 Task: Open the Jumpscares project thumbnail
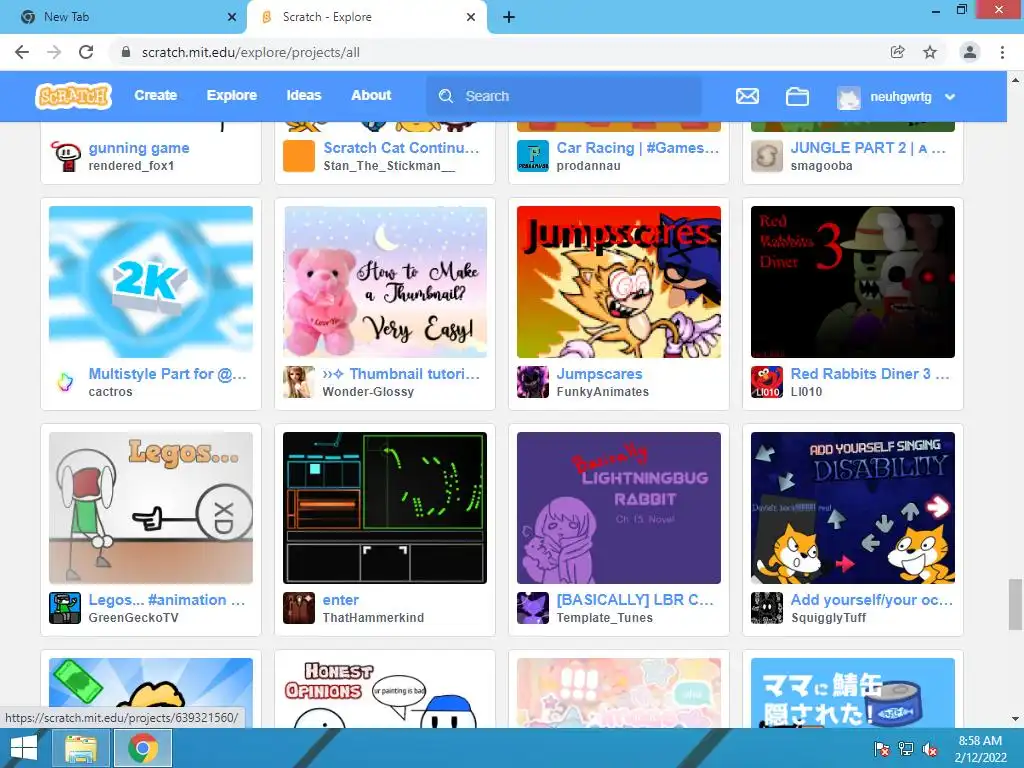pyautogui.click(x=619, y=282)
